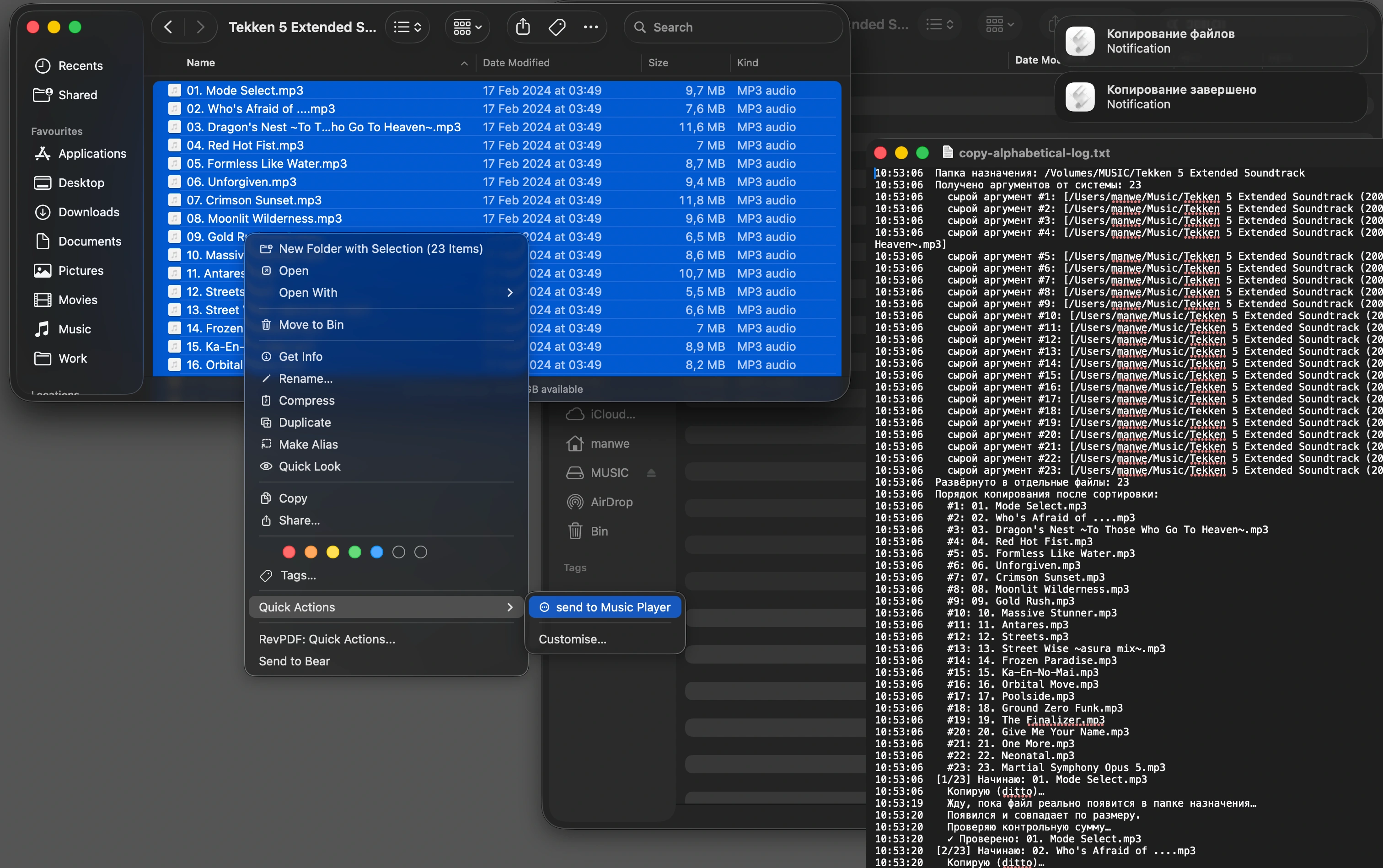Click New Folder with Selection (23 Items)
The width and height of the screenshot is (1383, 868).
point(386,249)
